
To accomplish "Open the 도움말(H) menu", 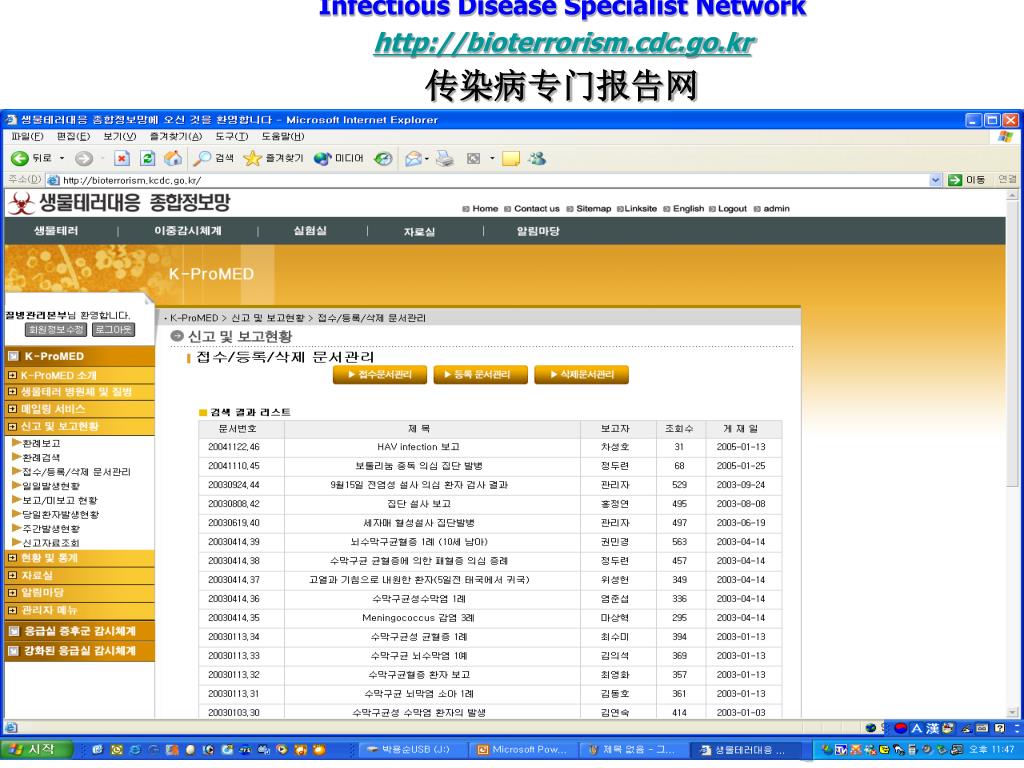I will (x=283, y=136).
